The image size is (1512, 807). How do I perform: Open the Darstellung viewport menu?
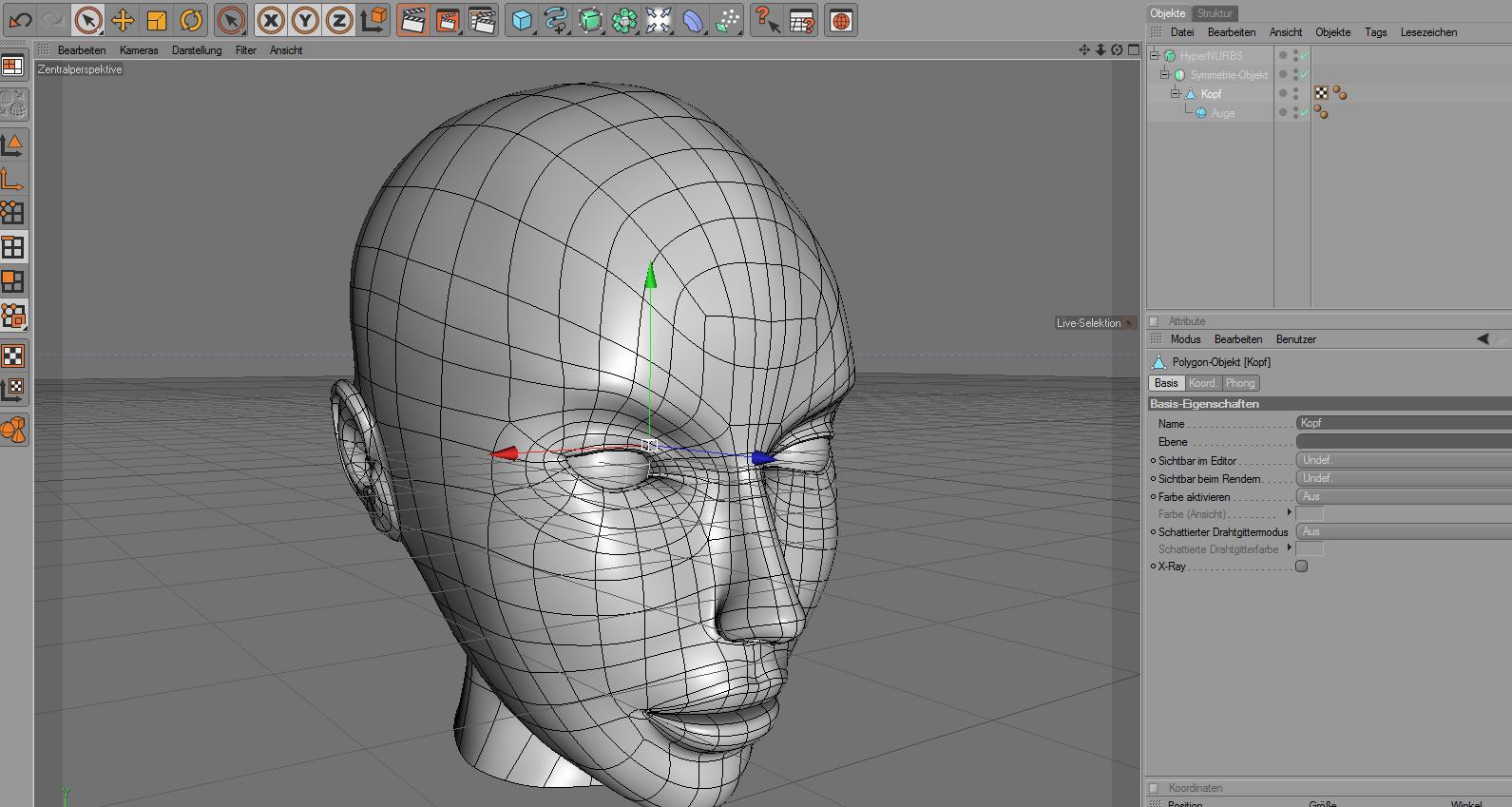click(196, 50)
